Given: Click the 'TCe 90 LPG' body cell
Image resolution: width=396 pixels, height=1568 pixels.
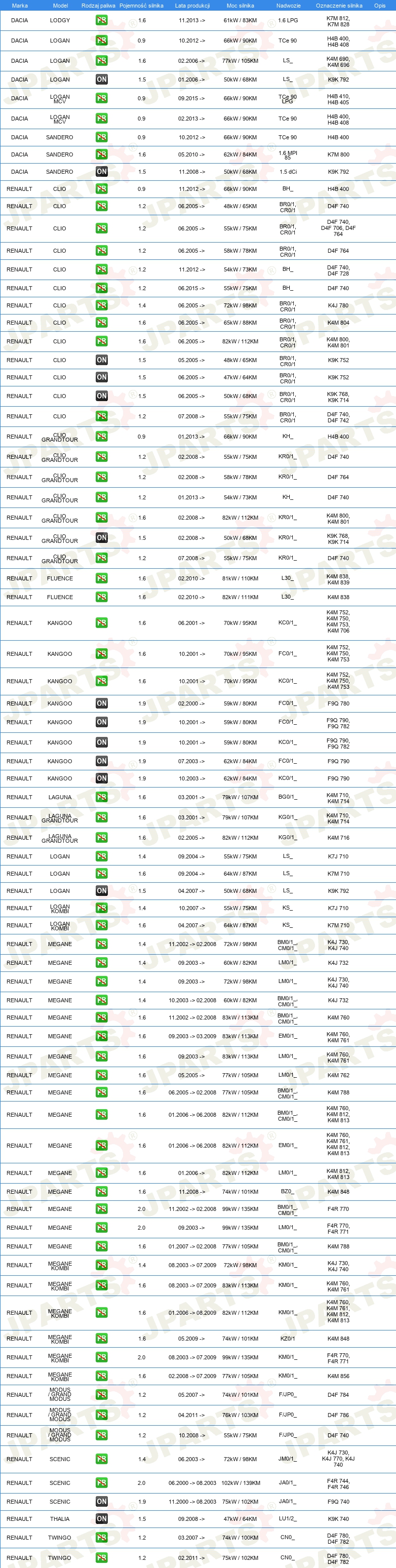Looking at the screenshot, I should [288, 99].
